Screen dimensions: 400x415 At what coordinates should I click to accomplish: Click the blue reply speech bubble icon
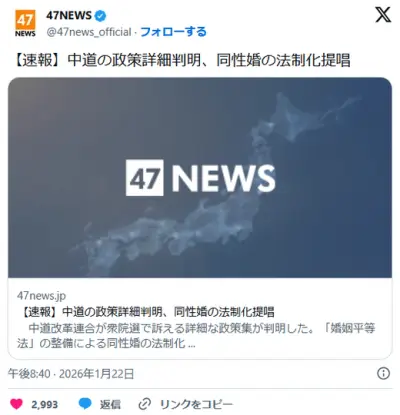(85, 404)
